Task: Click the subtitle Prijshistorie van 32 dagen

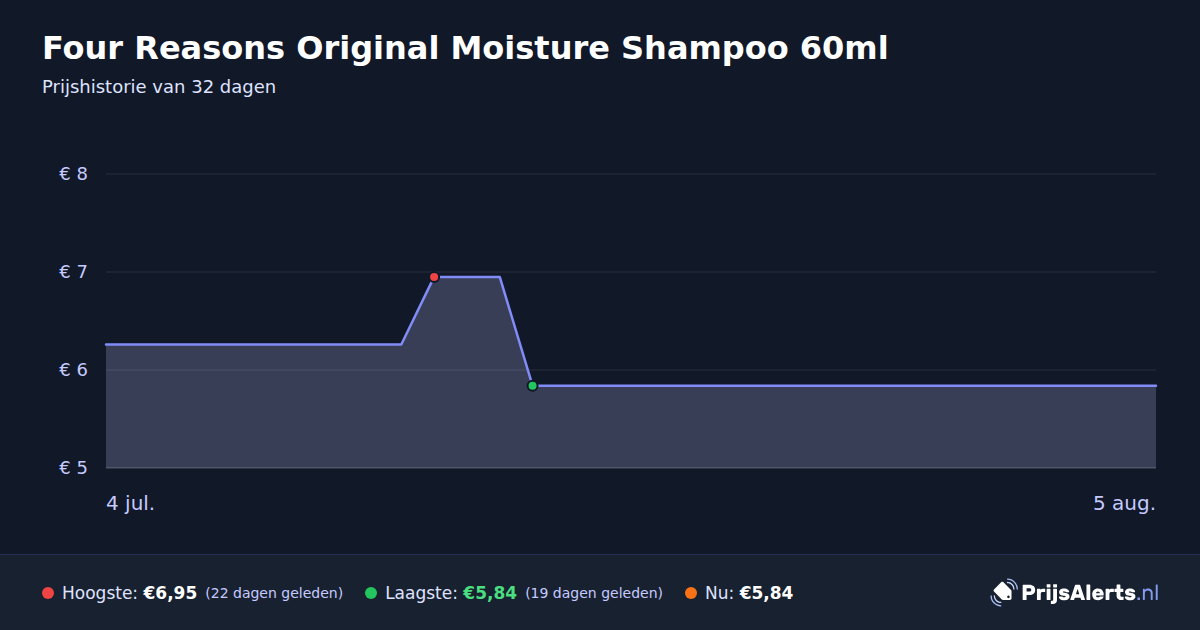Action: coord(159,87)
